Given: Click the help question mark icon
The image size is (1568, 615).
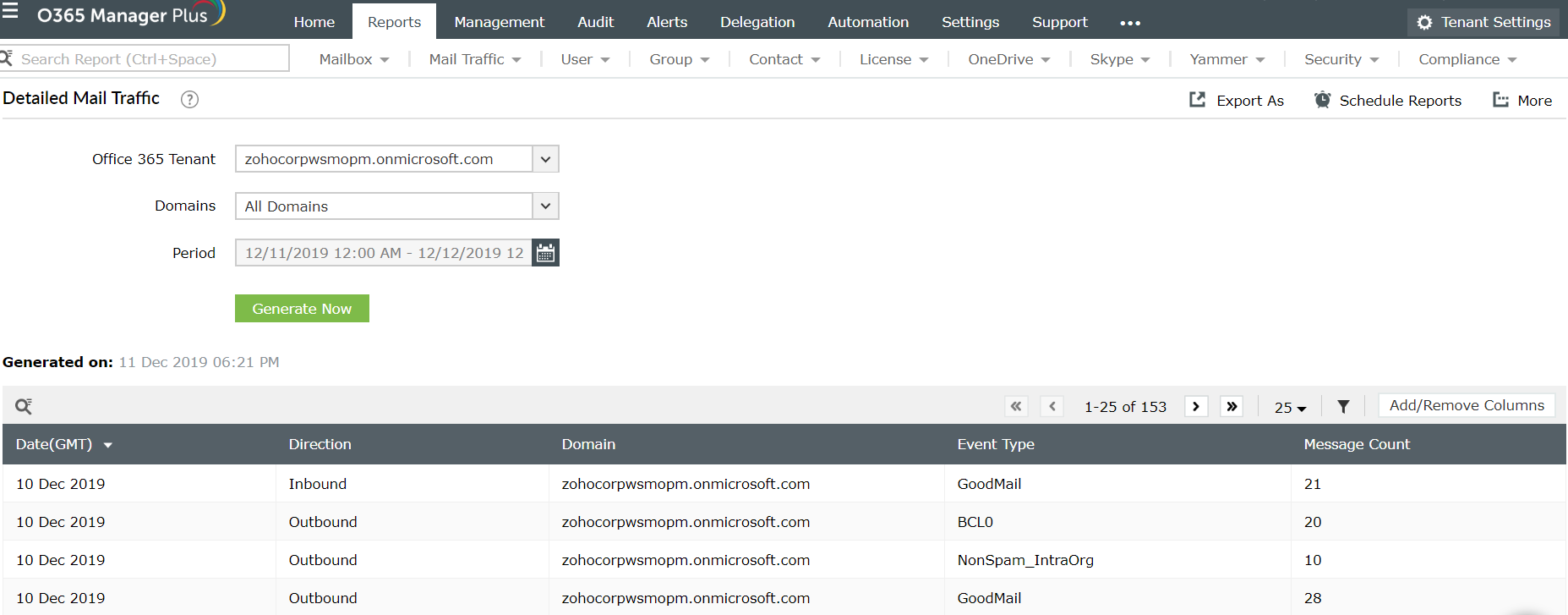Looking at the screenshot, I should tap(190, 99).
